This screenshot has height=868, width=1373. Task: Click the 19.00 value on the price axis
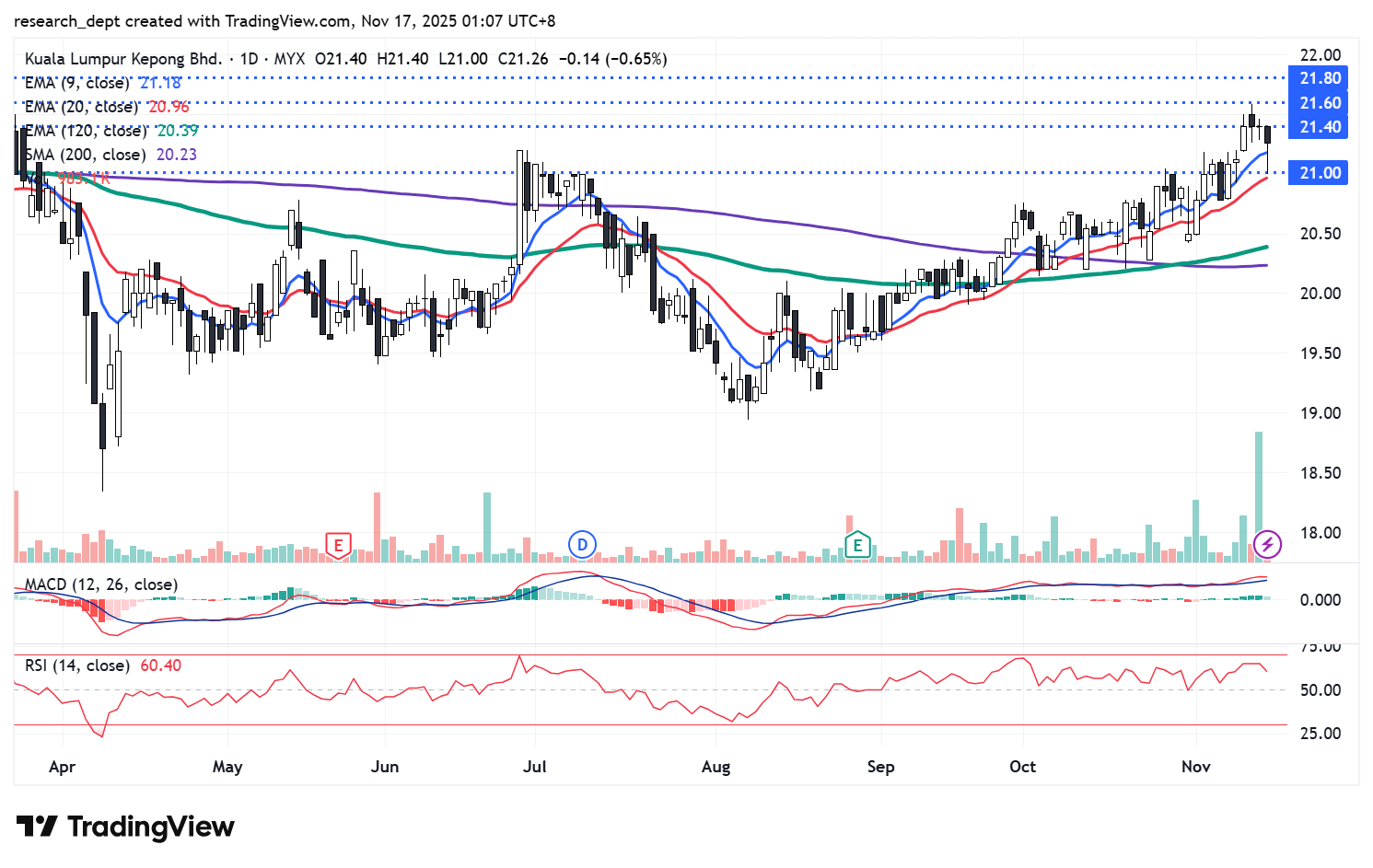pos(1320,413)
